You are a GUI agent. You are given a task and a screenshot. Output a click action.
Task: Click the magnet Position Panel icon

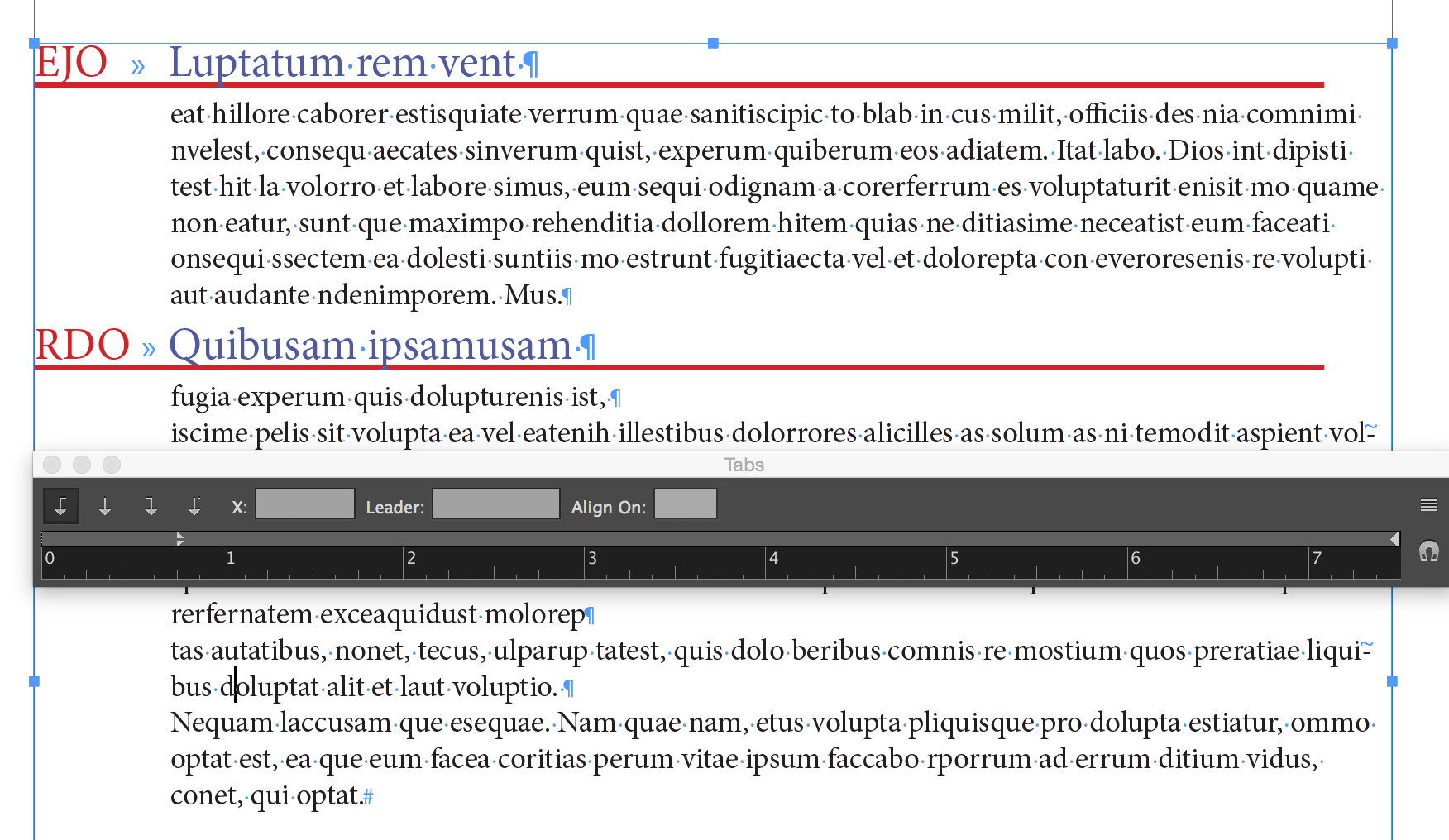1428,551
